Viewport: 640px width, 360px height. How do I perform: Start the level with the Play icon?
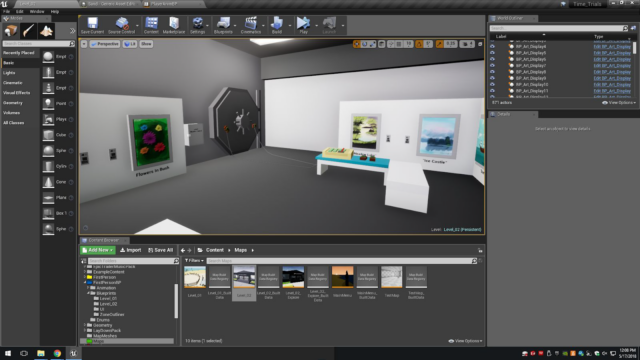point(303,25)
